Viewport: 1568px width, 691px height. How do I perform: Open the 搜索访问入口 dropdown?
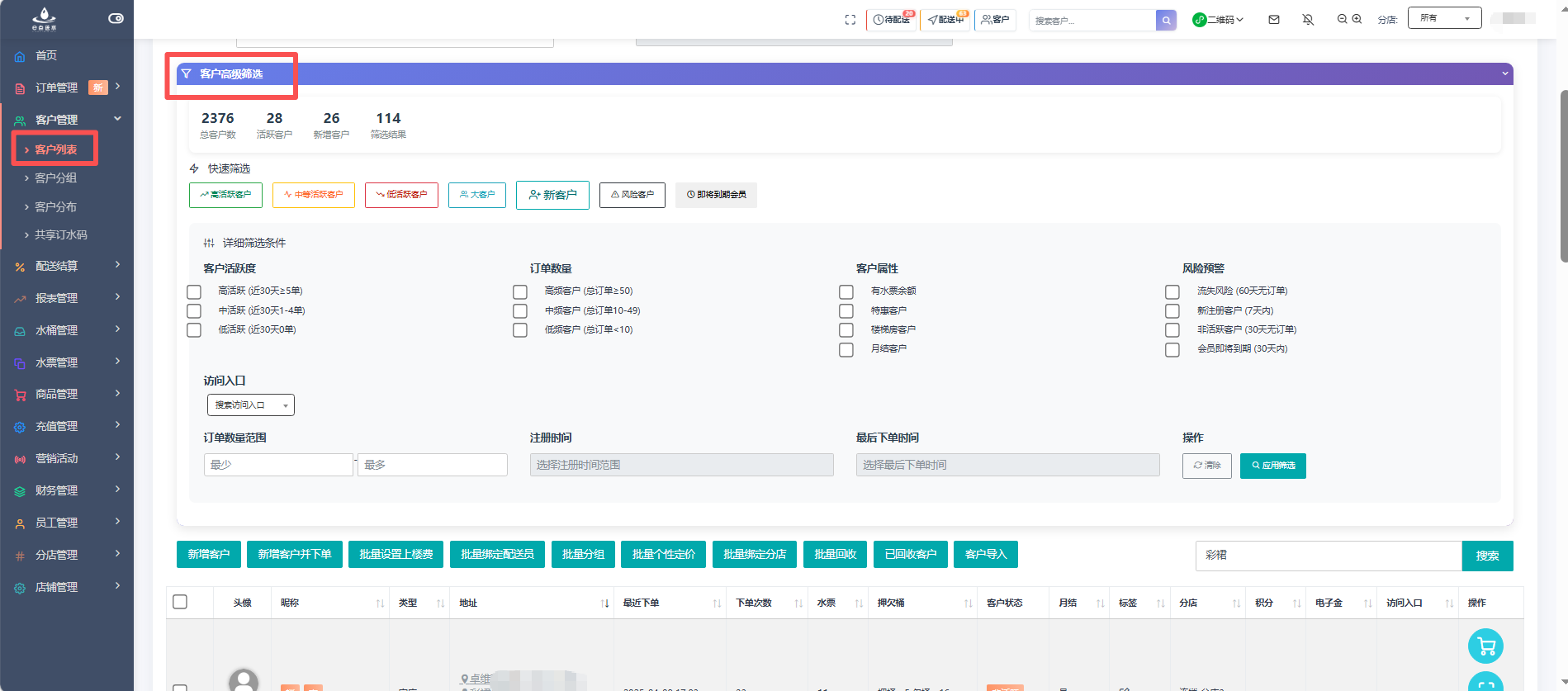(x=250, y=405)
